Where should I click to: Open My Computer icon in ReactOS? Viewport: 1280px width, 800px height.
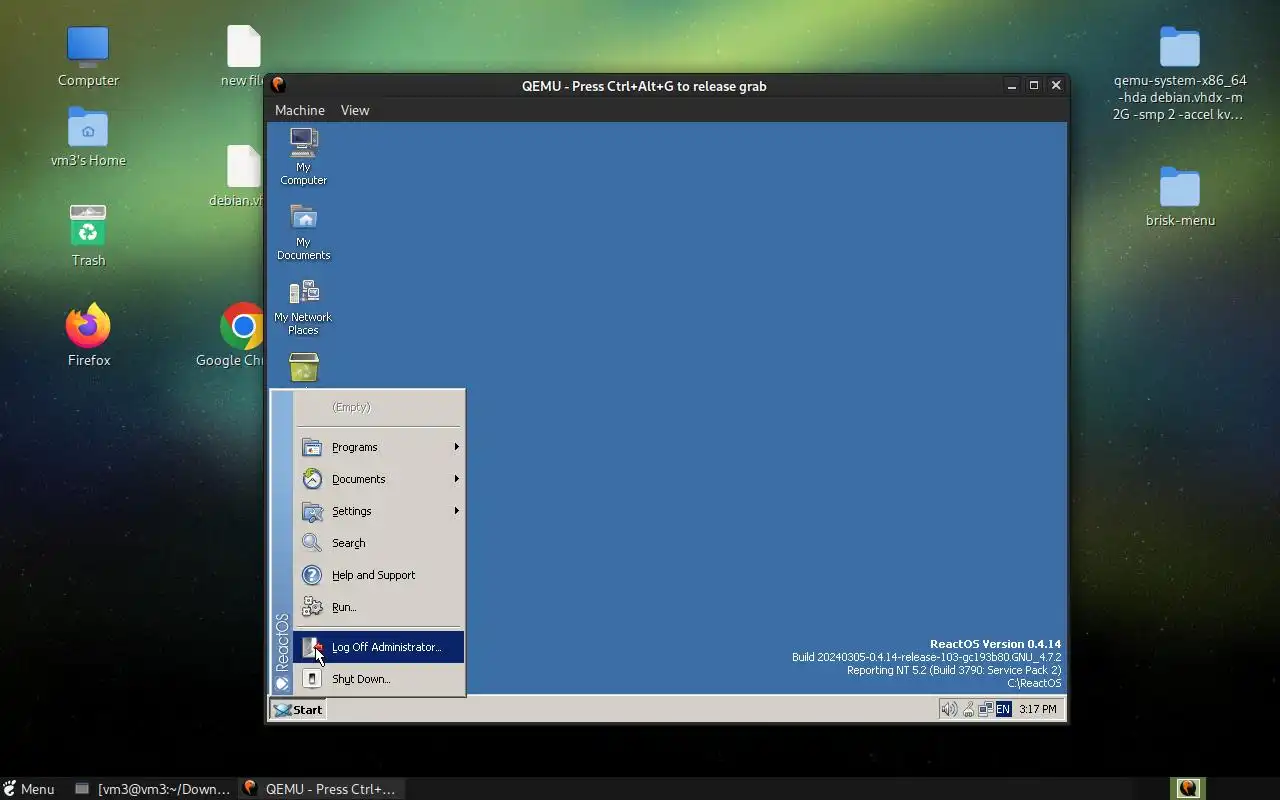(304, 143)
